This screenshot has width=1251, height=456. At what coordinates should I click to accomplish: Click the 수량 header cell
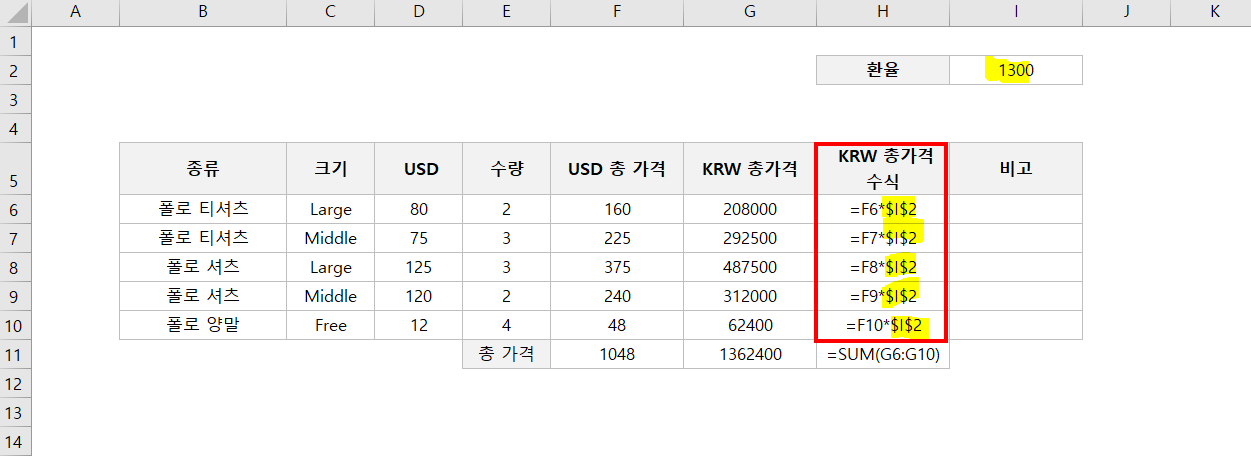point(507,168)
